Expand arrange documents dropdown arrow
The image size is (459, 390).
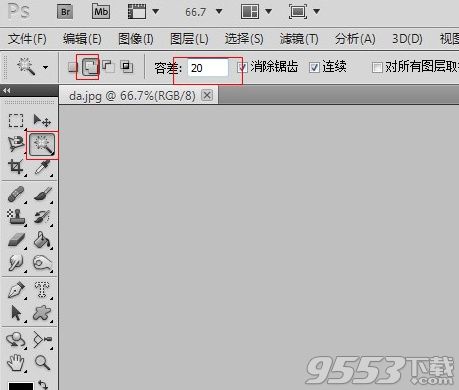pos(268,12)
